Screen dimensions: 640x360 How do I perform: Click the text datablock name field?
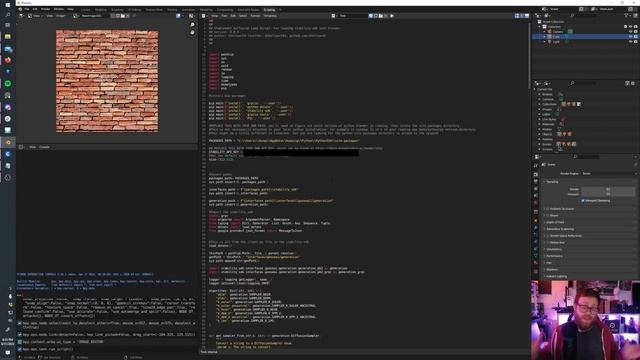click(353, 16)
